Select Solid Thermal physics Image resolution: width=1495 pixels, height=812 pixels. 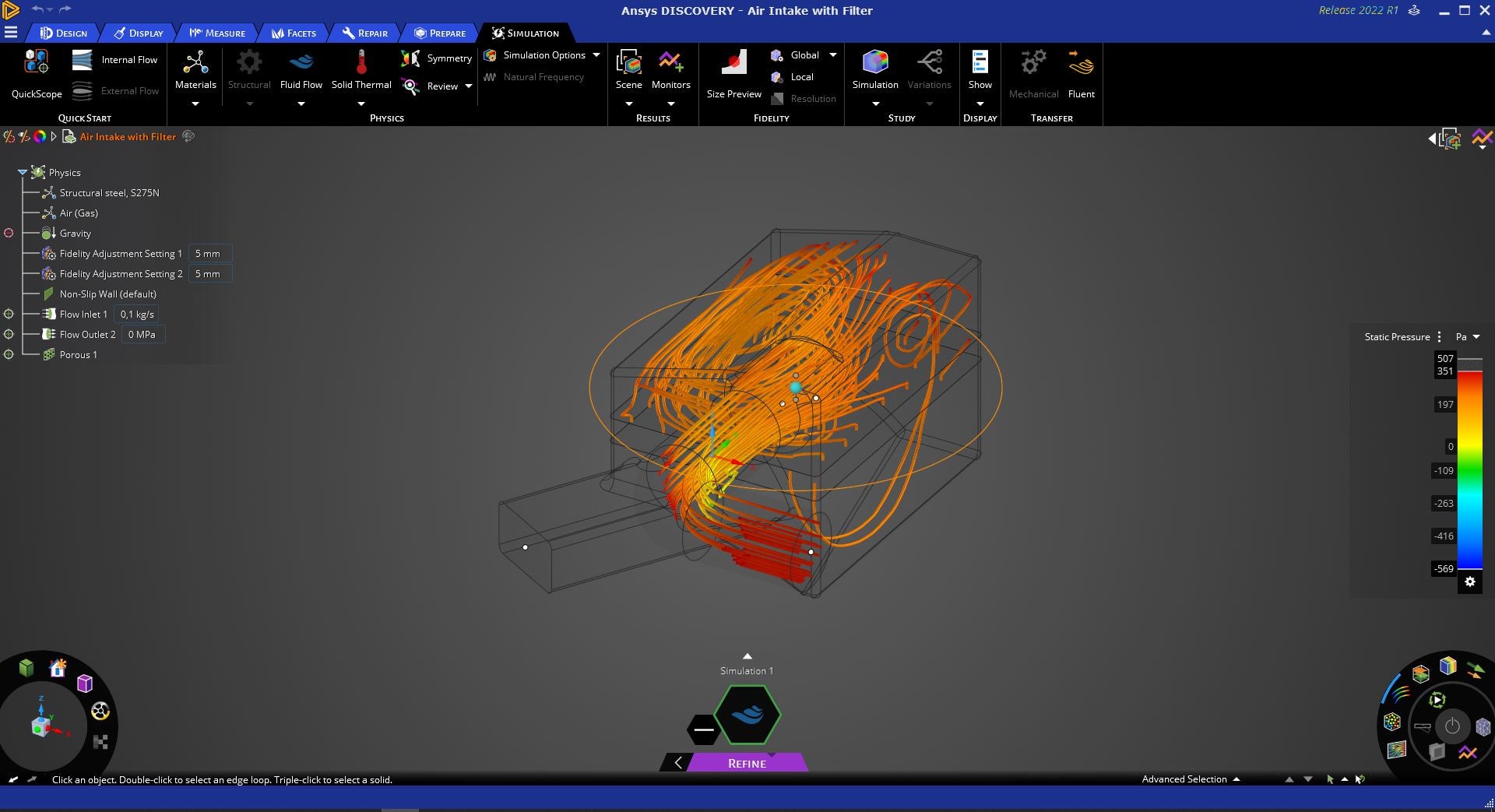click(x=361, y=71)
